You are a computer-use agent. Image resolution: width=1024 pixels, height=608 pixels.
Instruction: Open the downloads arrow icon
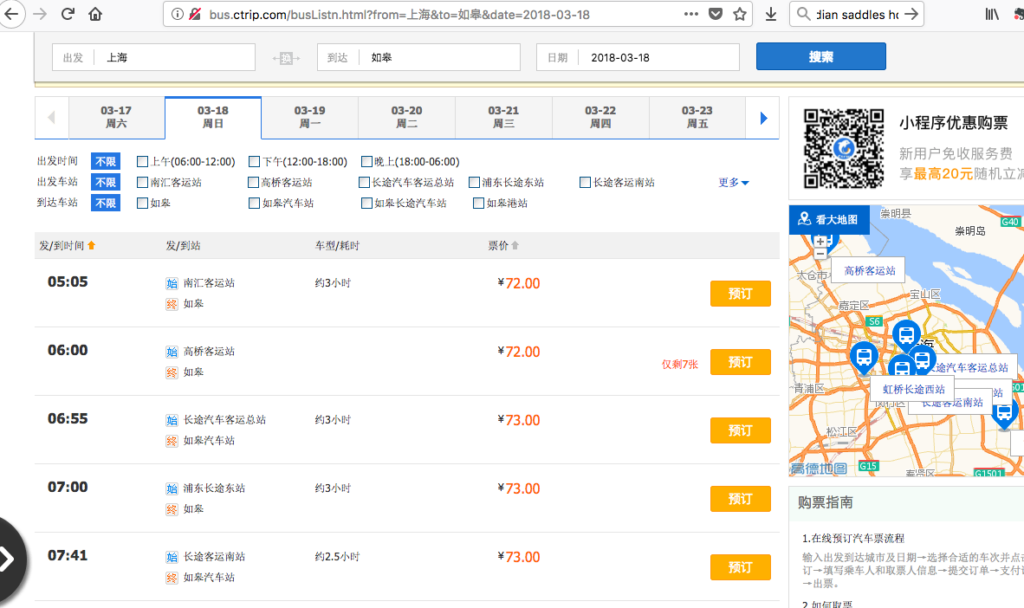[x=771, y=14]
